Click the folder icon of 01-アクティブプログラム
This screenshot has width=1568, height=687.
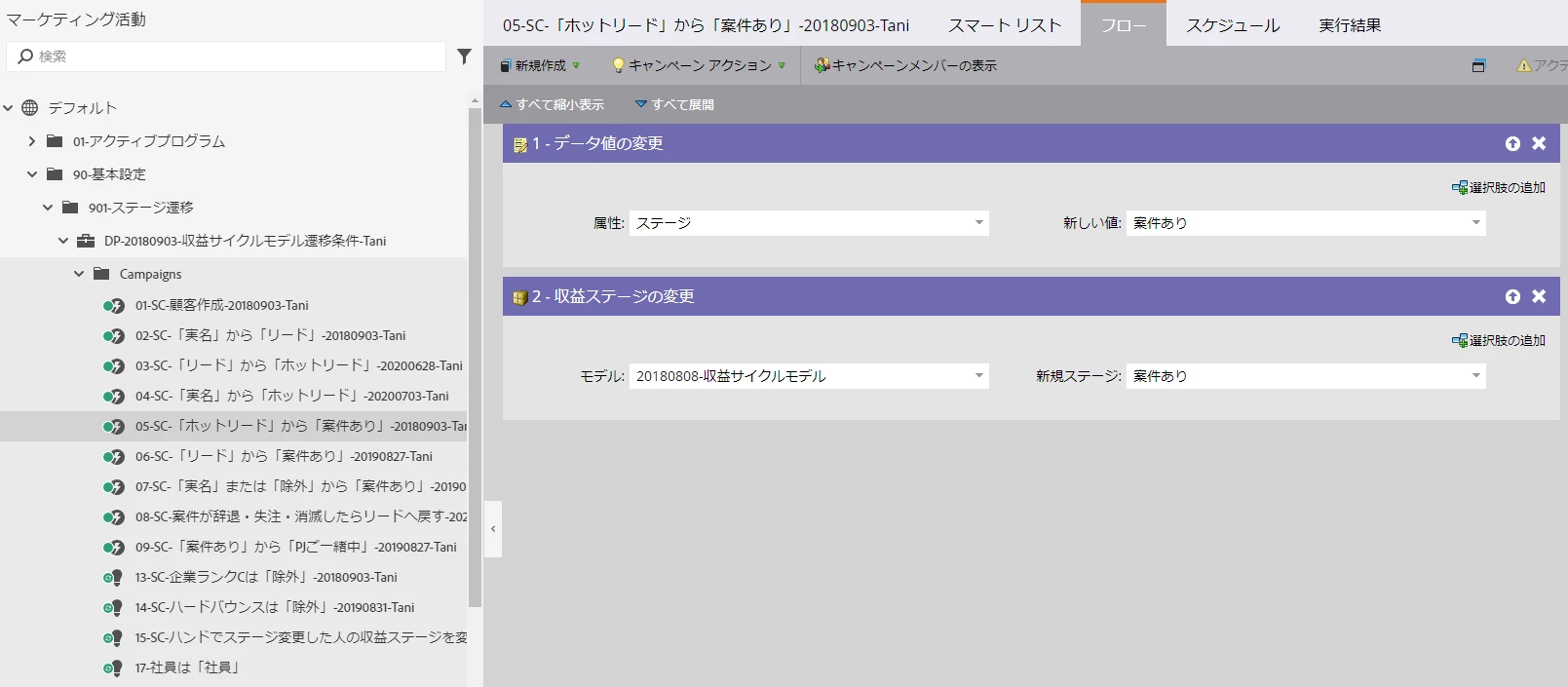pos(55,141)
